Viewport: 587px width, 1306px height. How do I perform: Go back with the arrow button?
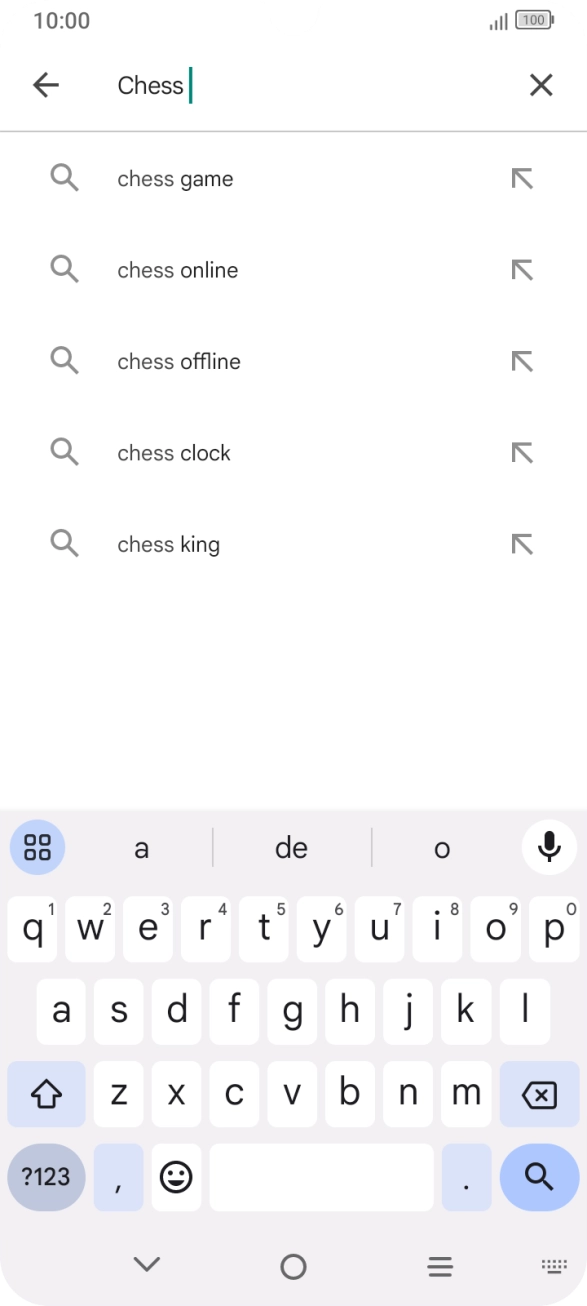[45, 85]
